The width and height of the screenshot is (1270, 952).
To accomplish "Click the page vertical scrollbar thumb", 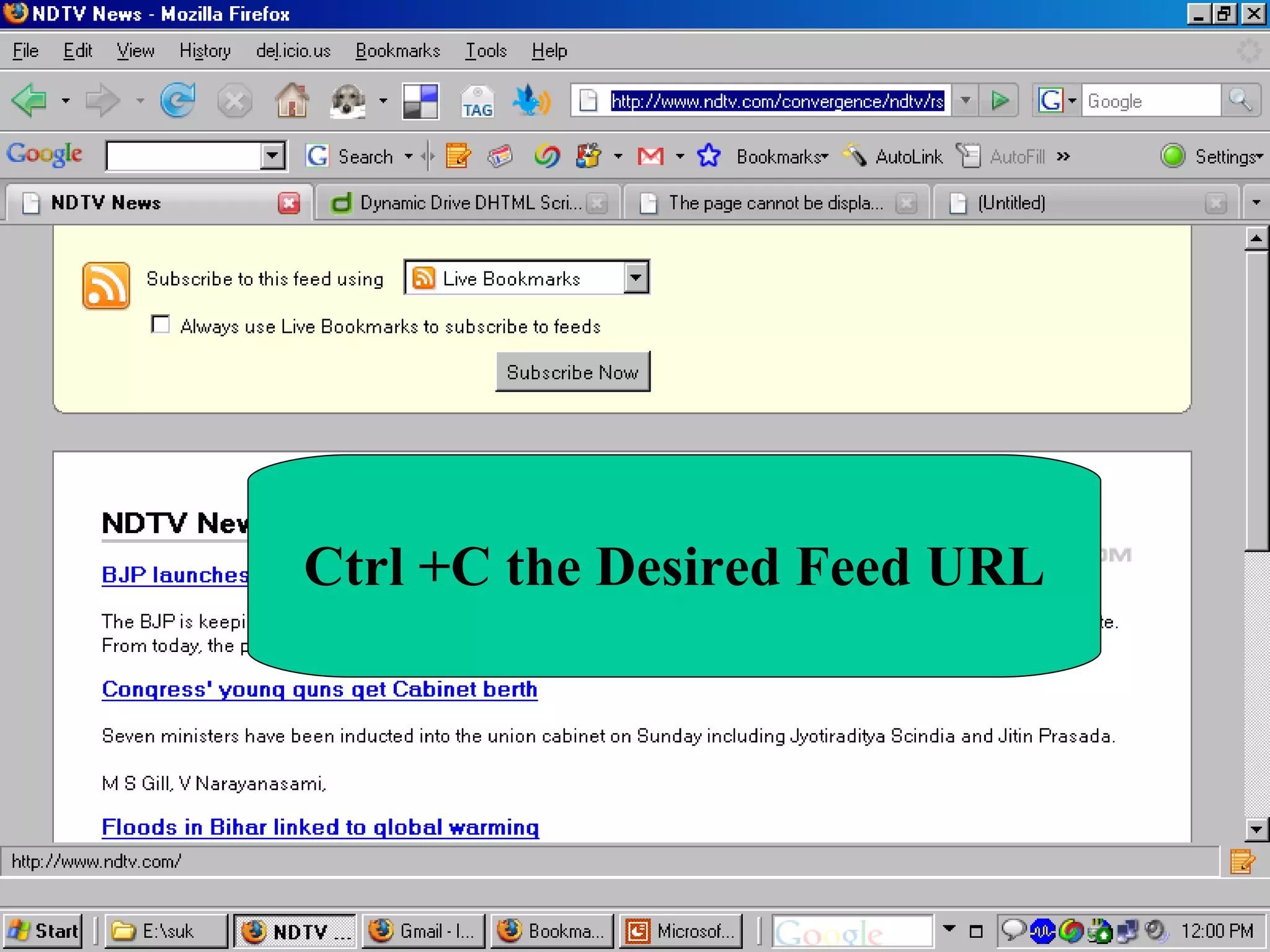I will 1257,400.
